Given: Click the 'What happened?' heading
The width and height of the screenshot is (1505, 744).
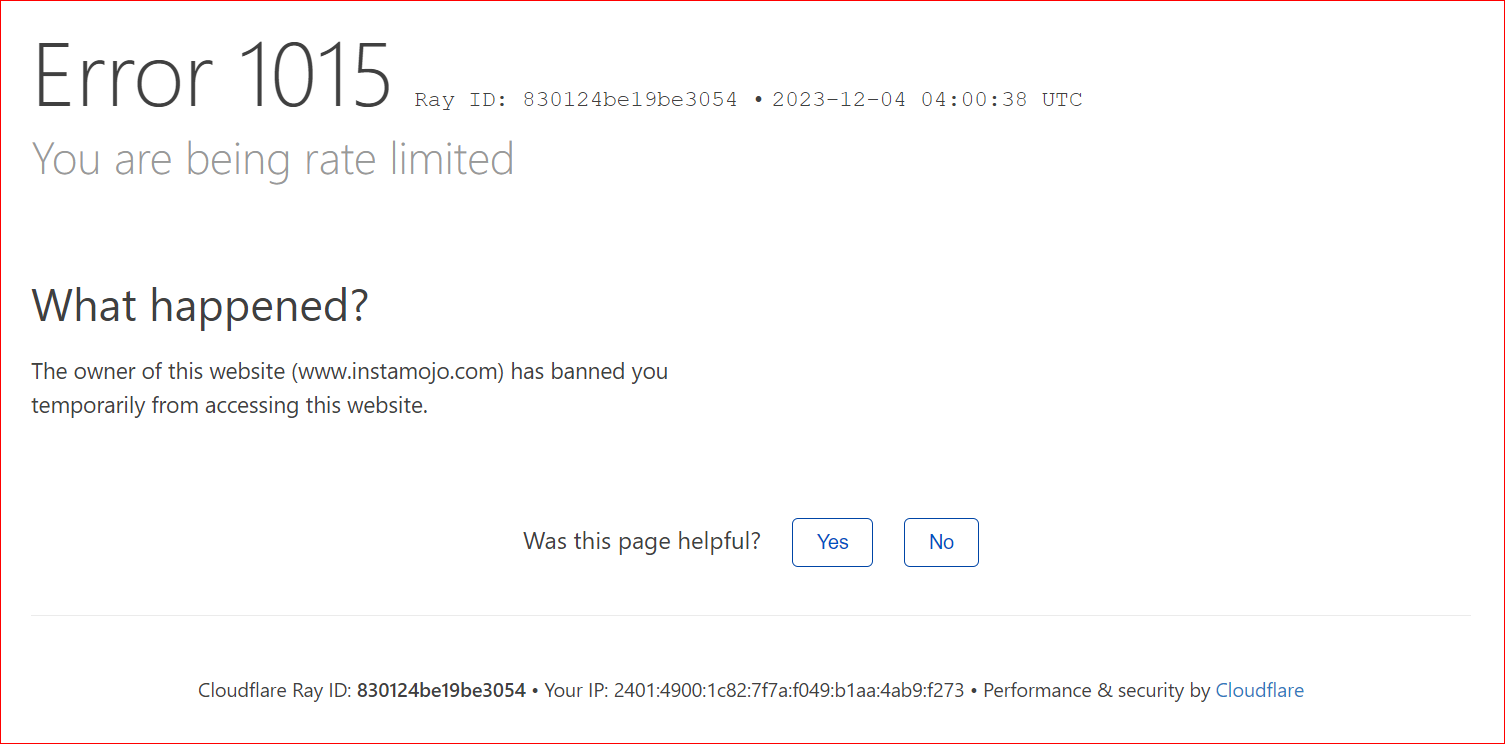Looking at the screenshot, I should coord(200,305).
